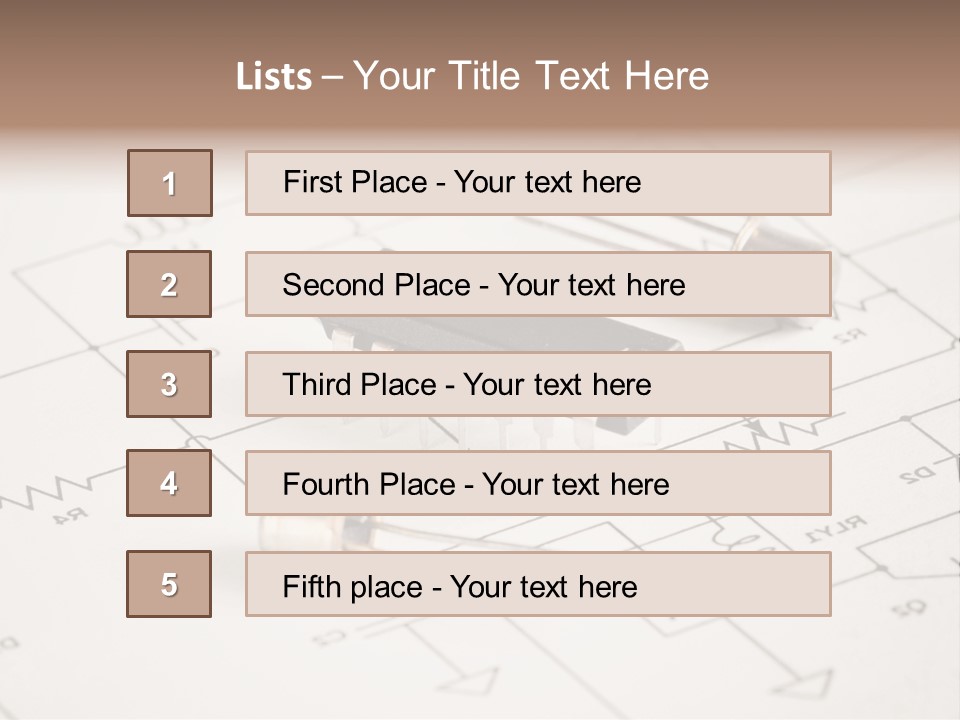
Task: Click the Your Title Text Here heading
Action: 531,76
